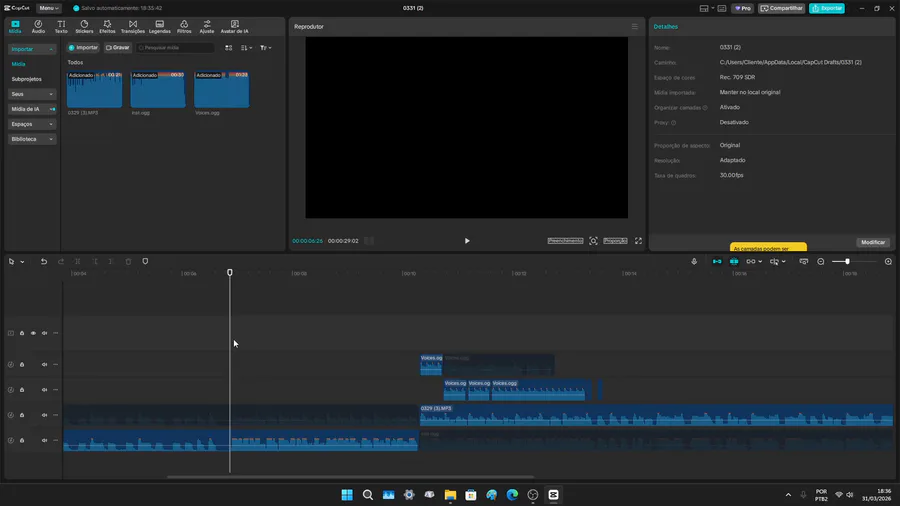Toggle lock on the second track

22,364
